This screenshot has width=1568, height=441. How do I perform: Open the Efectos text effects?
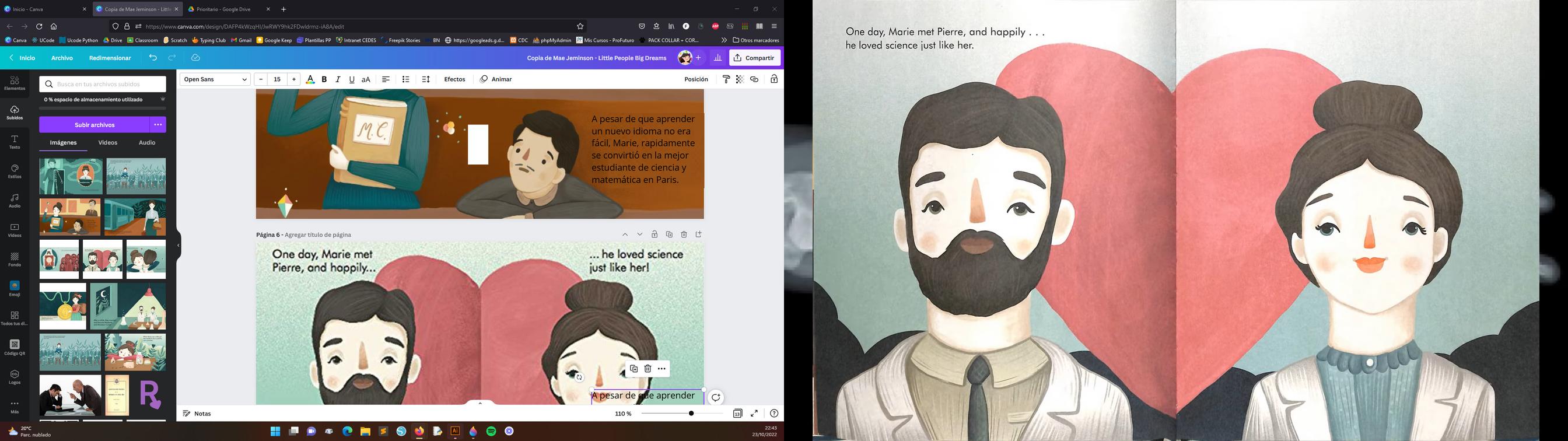tap(454, 79)
